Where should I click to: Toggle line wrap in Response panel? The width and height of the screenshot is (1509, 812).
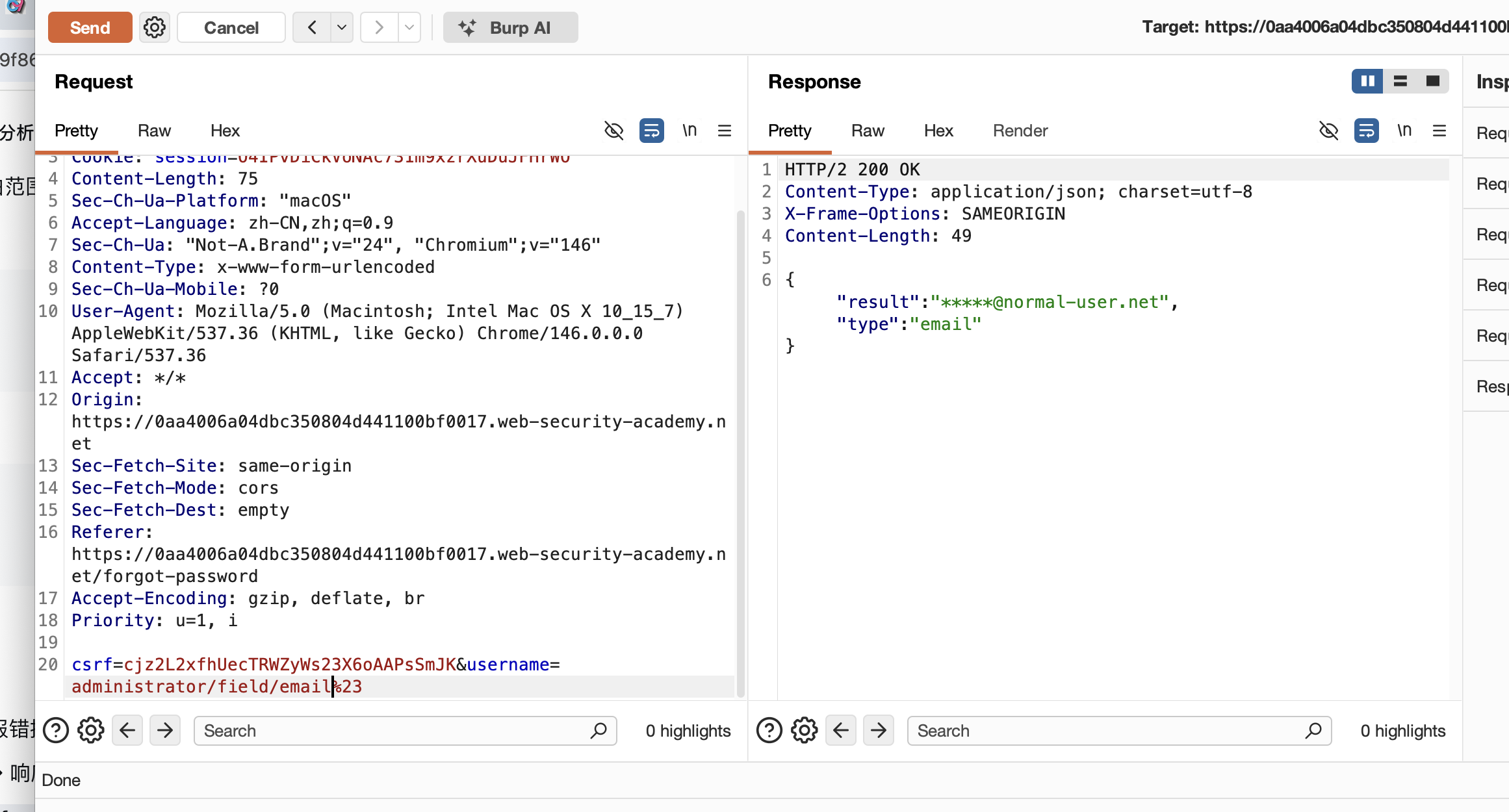(x=1367, y=131)
